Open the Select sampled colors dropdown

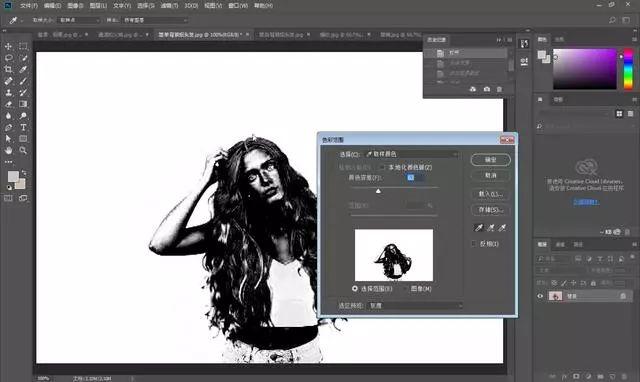click(x=412, y=154)
